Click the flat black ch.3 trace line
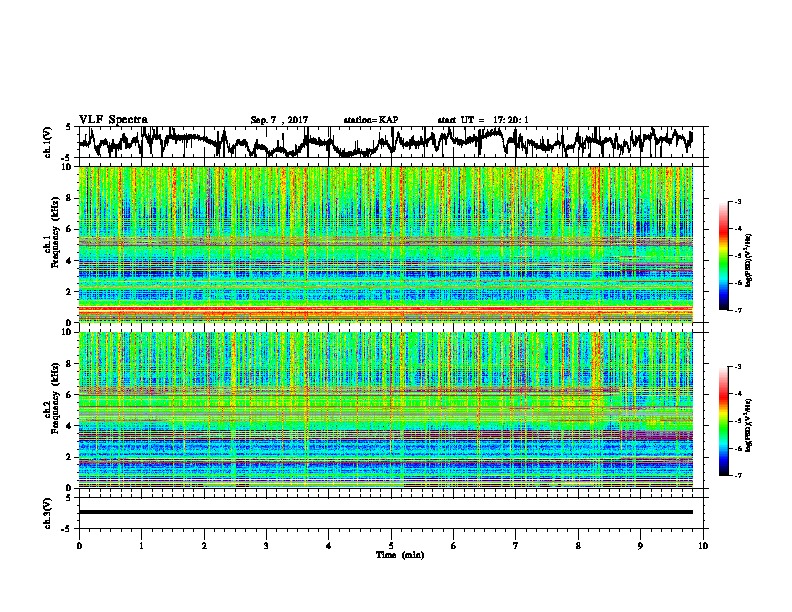Screen dimensions: 792x612 click(x=386, y=512)
